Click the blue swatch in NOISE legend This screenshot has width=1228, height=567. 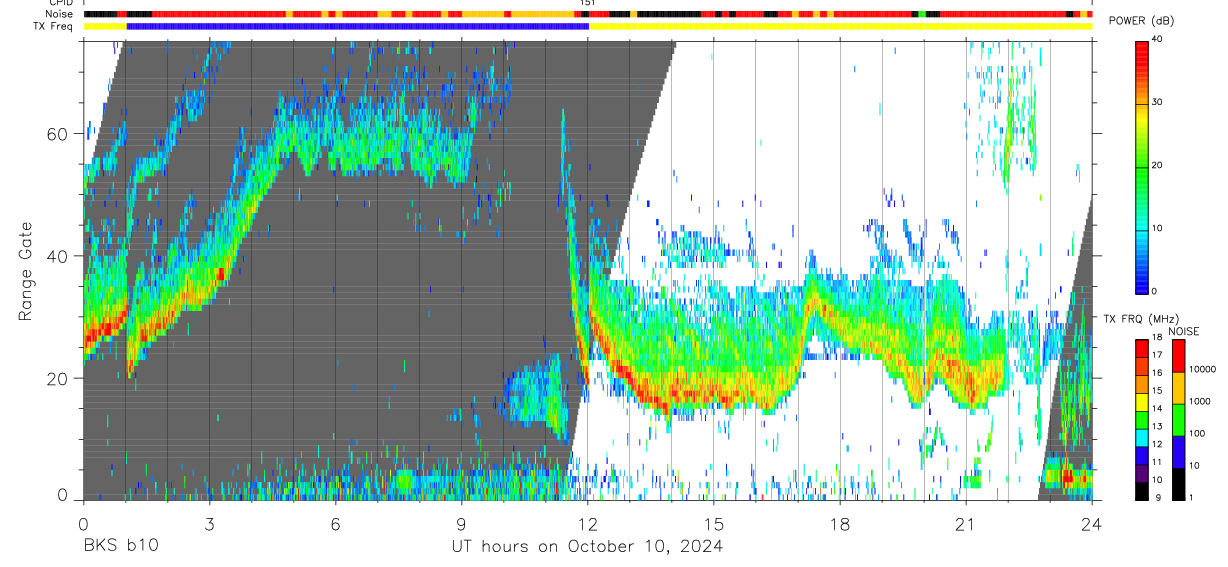click(1179, 452)
